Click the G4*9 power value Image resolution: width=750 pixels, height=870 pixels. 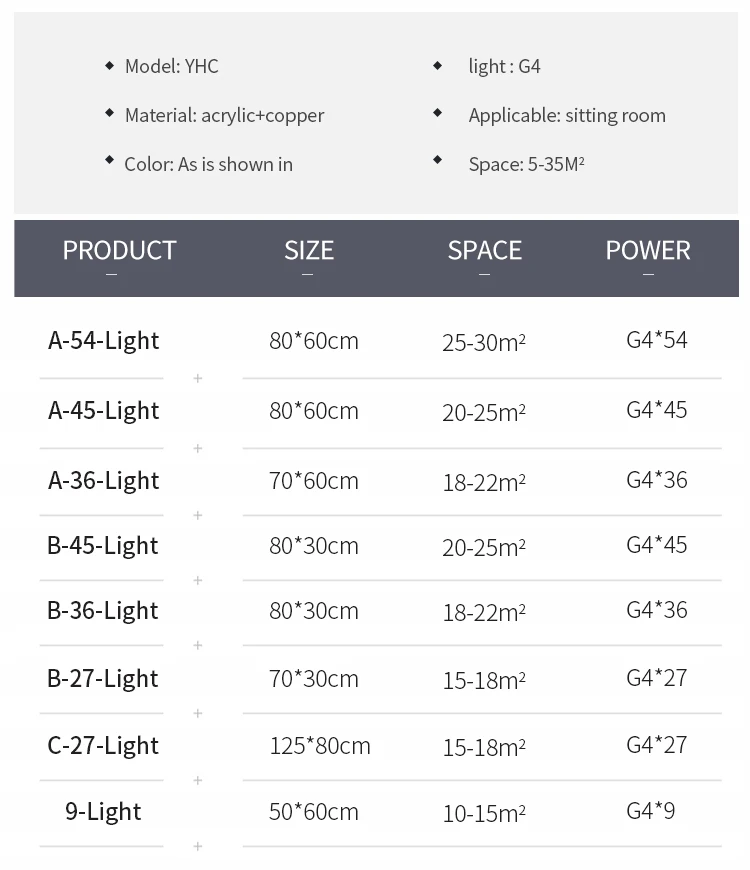(x=650, y=810)
